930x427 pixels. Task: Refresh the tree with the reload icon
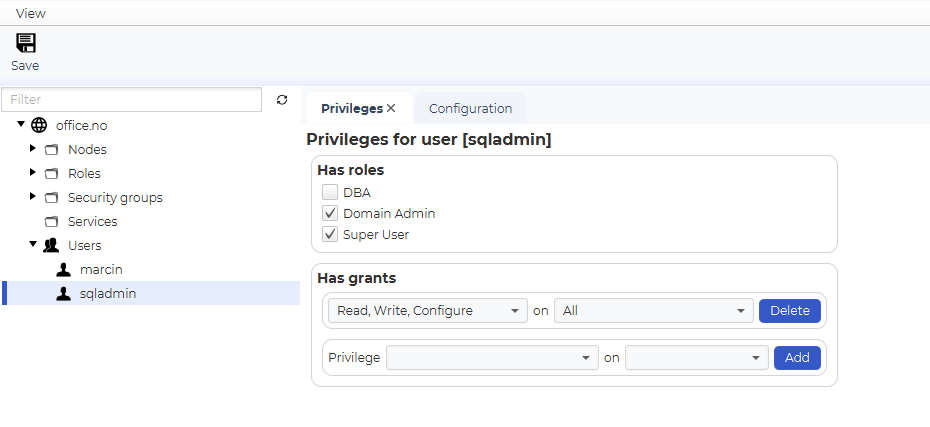click(282, 100)
